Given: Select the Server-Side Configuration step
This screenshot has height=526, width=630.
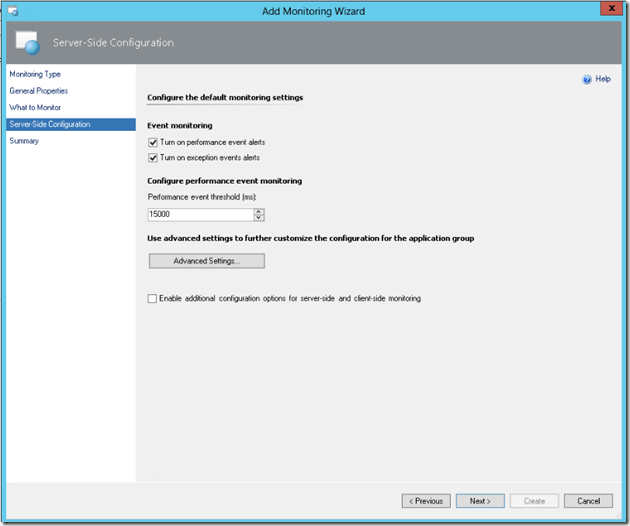Looking at the screenshot, I should [x=50, y=124].
